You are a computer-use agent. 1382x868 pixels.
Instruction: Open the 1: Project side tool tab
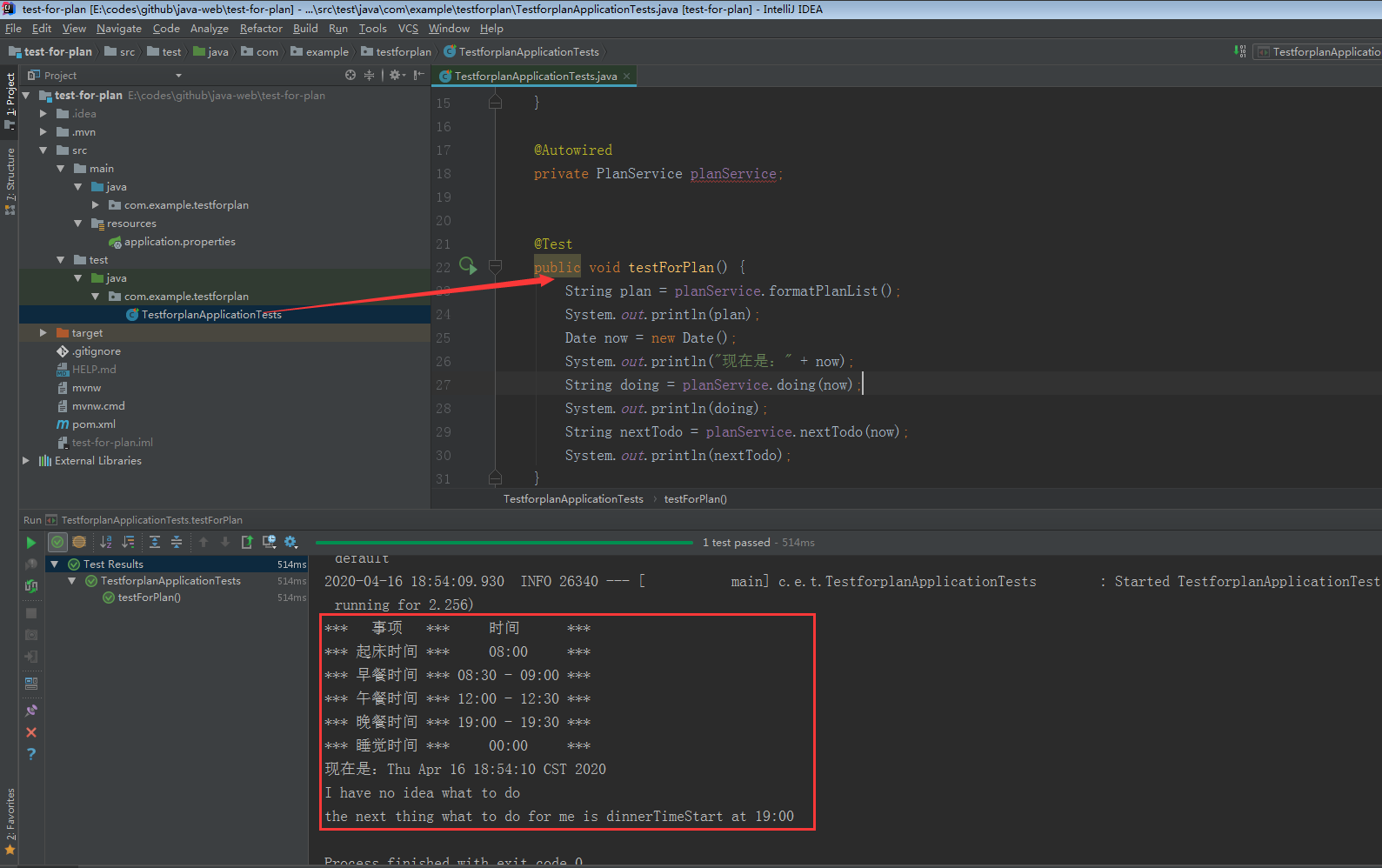[x=10, y=100]
